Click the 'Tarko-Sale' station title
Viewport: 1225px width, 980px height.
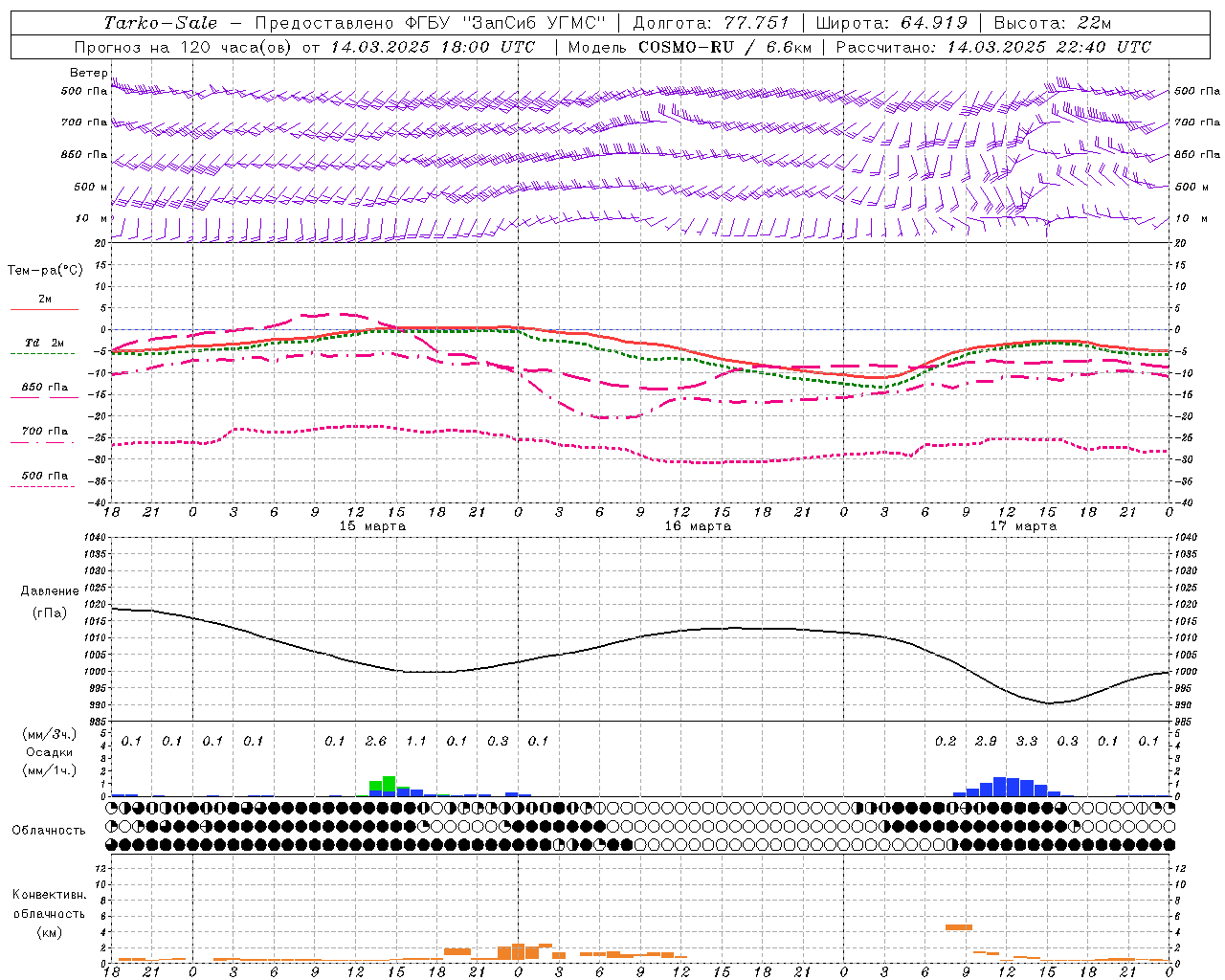point(160,23)
